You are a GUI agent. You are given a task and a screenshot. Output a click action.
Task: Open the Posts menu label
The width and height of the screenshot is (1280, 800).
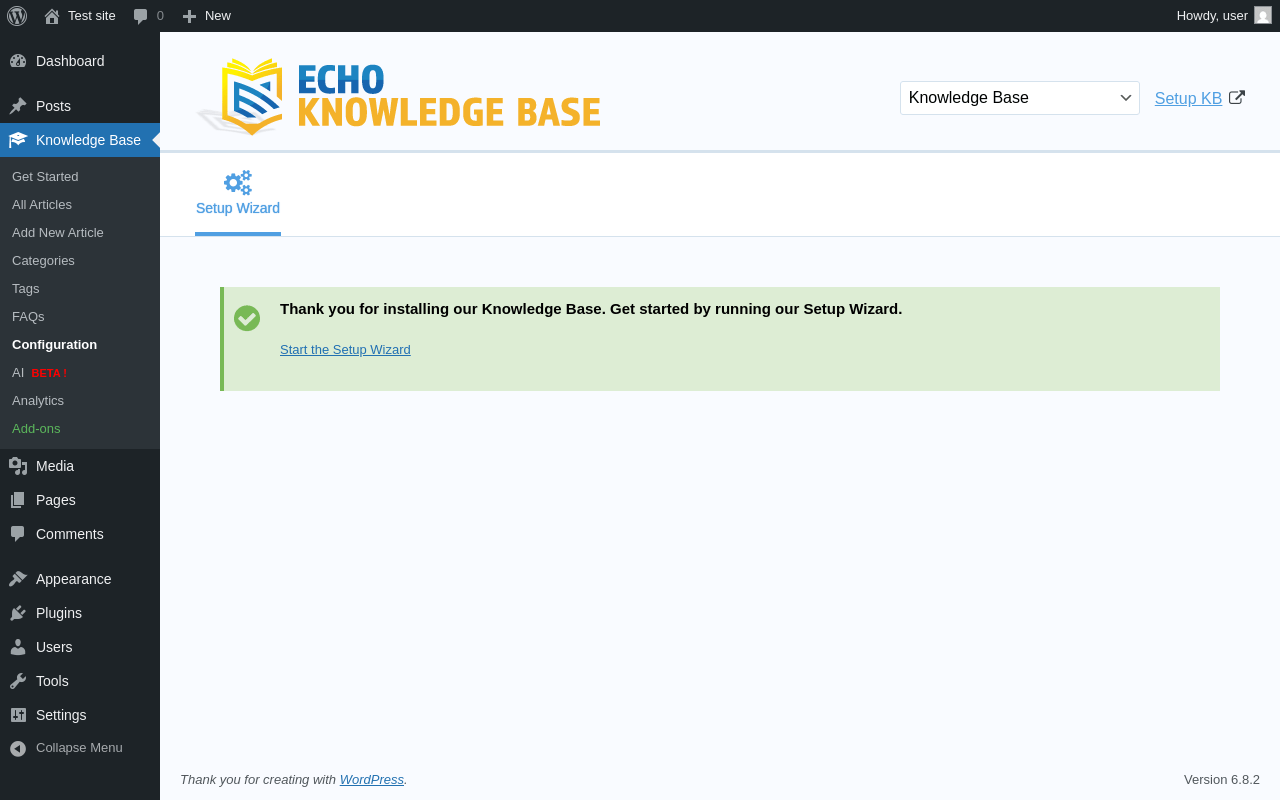coord(53,106)
